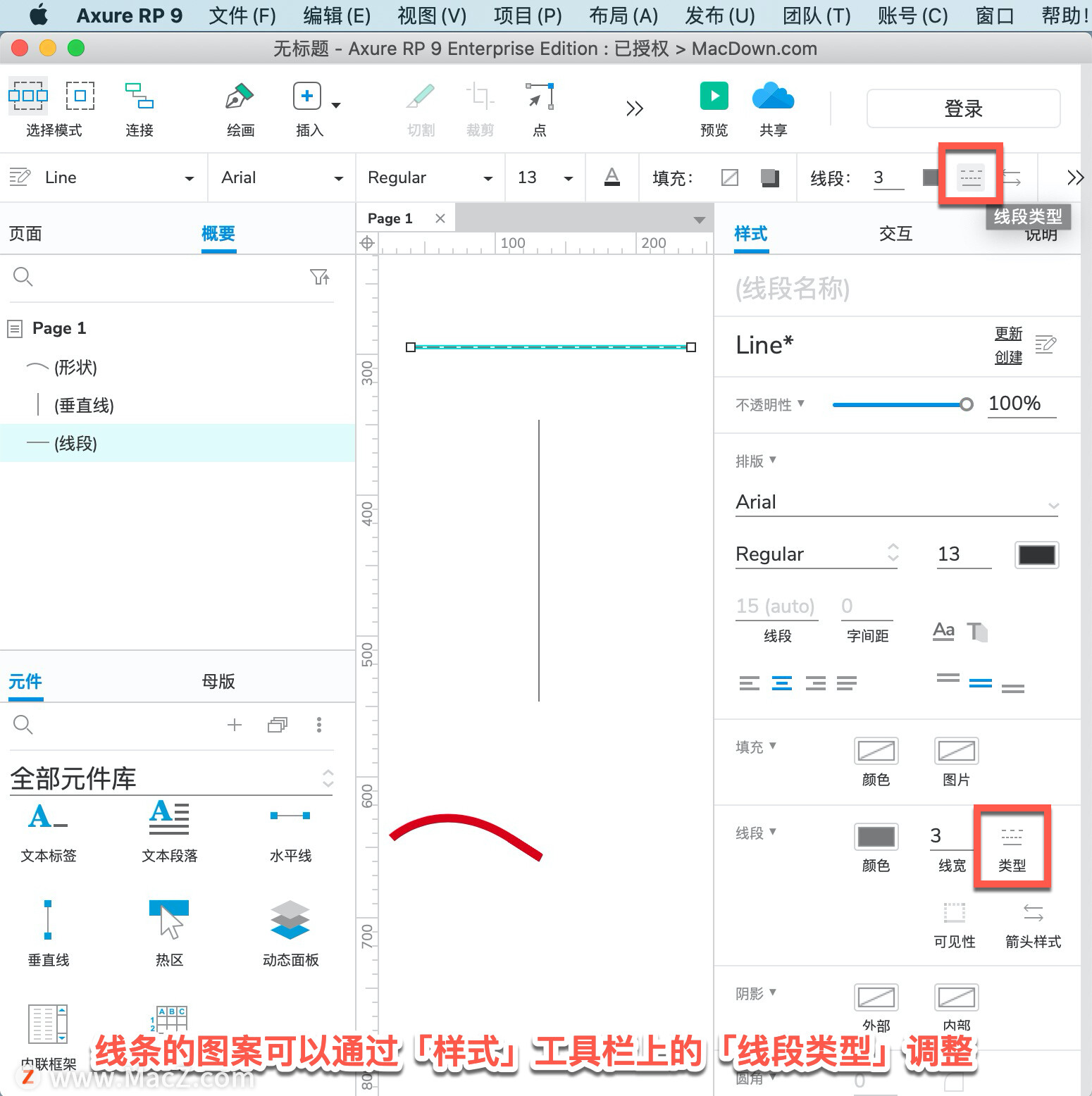Toggle right text alignment
The height and width of the screenshot is (1096, 1092).
tap(816, 683)
